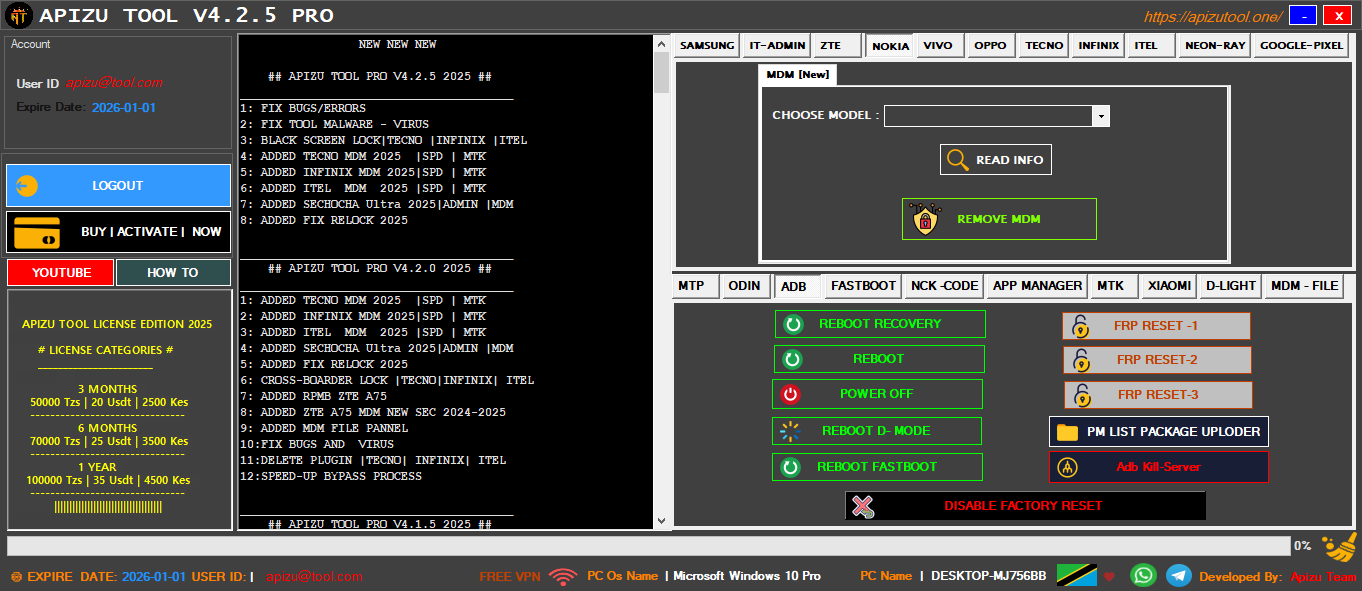Screen dimensions: 1362x591
Task: Select the MDM [New] sub-tab
Action: (x=796, y=75)
